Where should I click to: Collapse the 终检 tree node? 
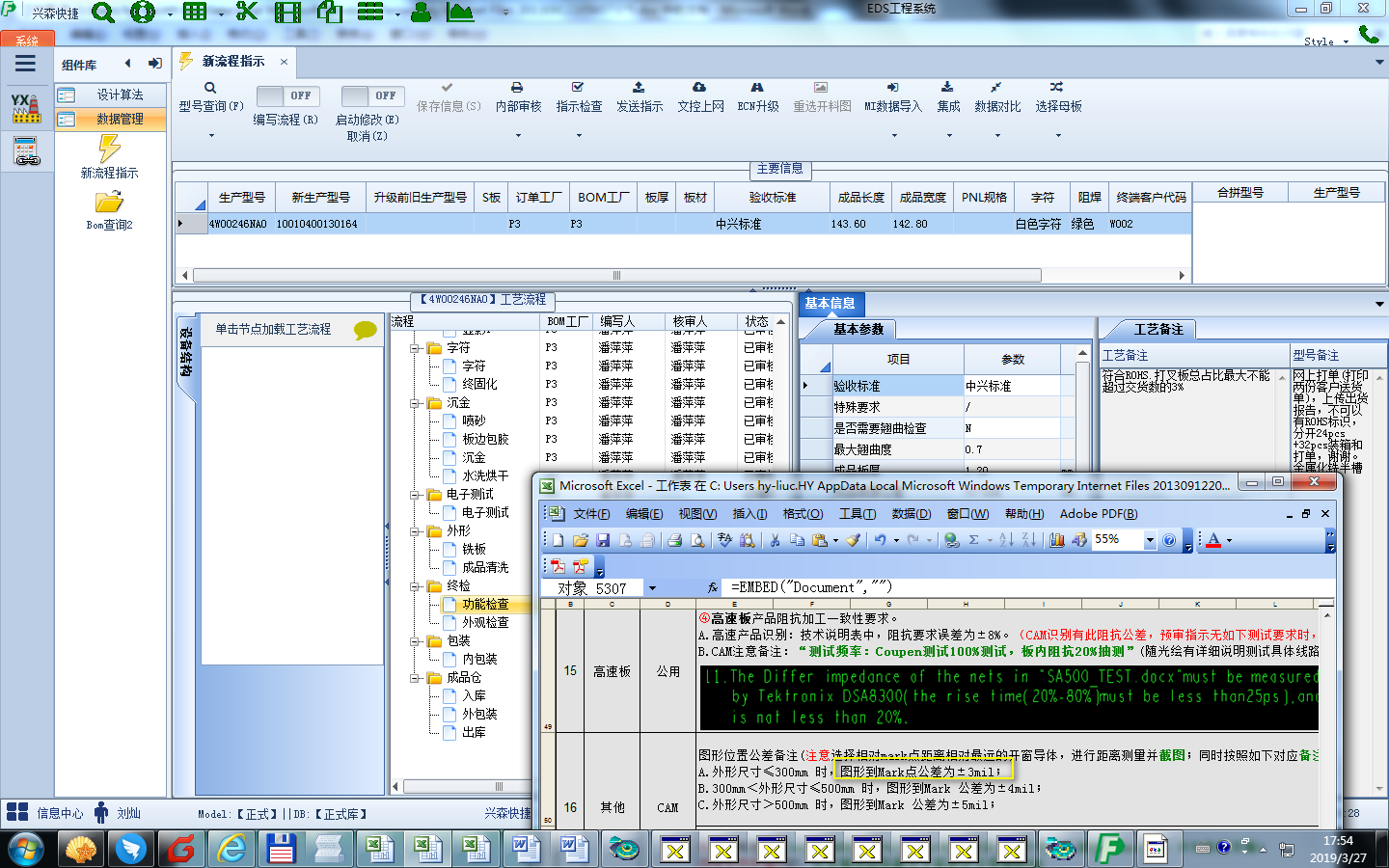(x=415, y=586)
